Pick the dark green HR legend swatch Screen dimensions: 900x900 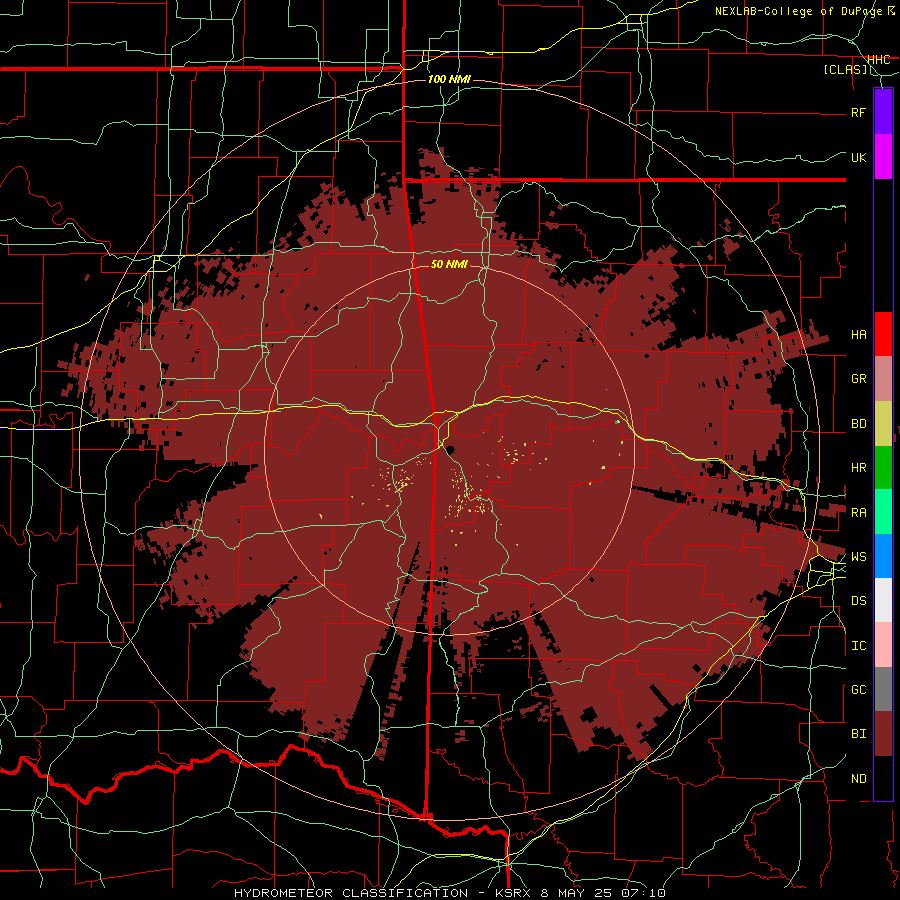click(x=883, y=467)
